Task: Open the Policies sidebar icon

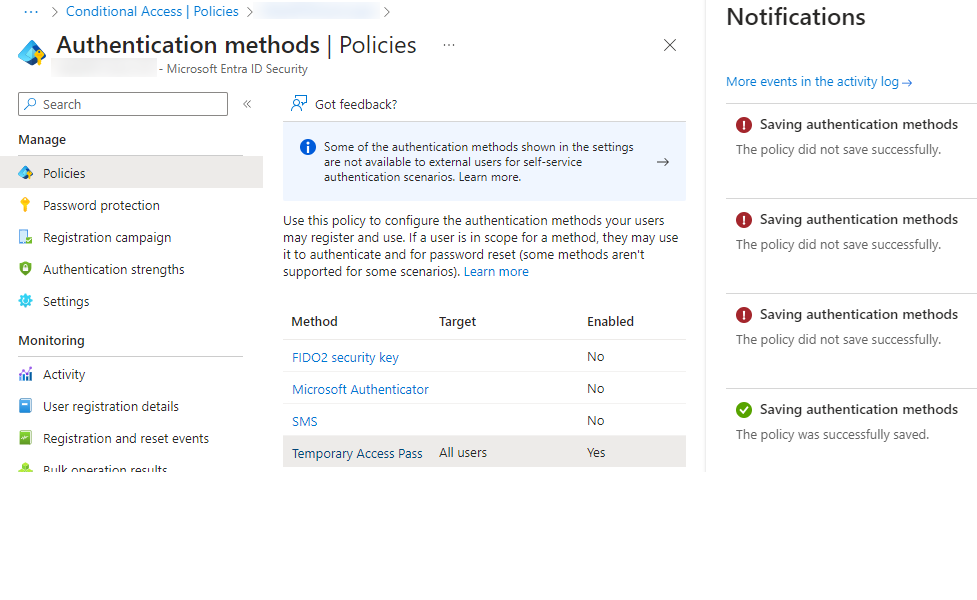Action: click(26, 173)
